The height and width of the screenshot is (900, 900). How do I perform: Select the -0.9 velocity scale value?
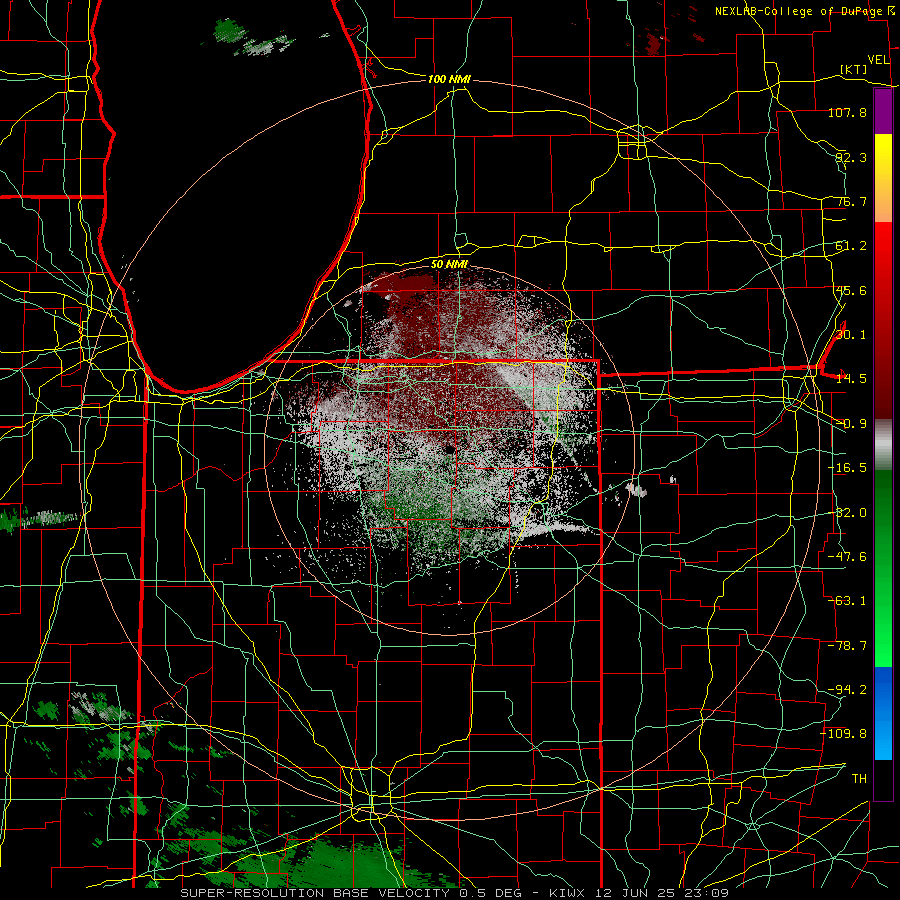coord(851,424)
